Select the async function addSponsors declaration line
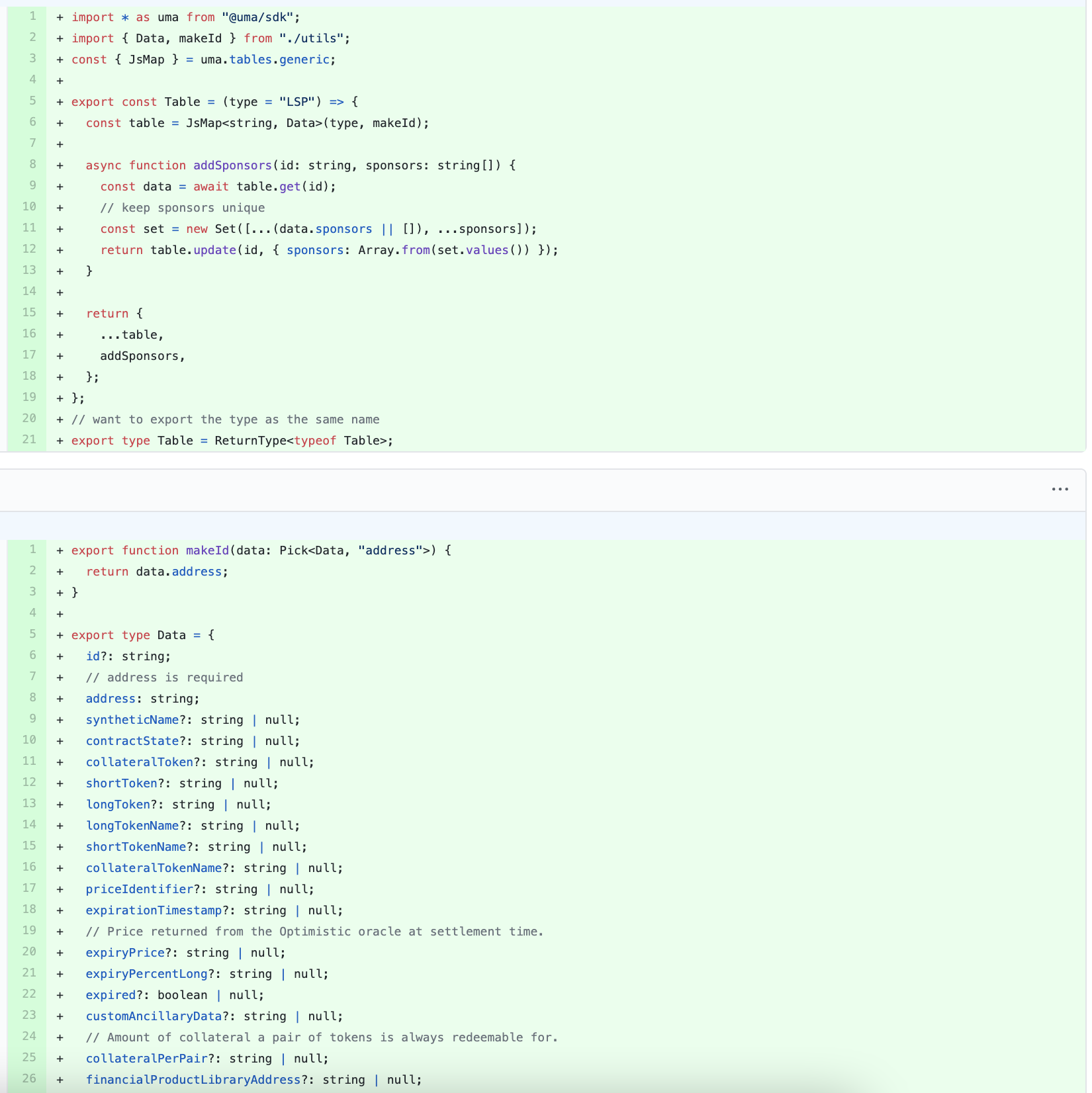Image resolution: width=1092 pixels, height=1093 pixels. tap(300, 165)
